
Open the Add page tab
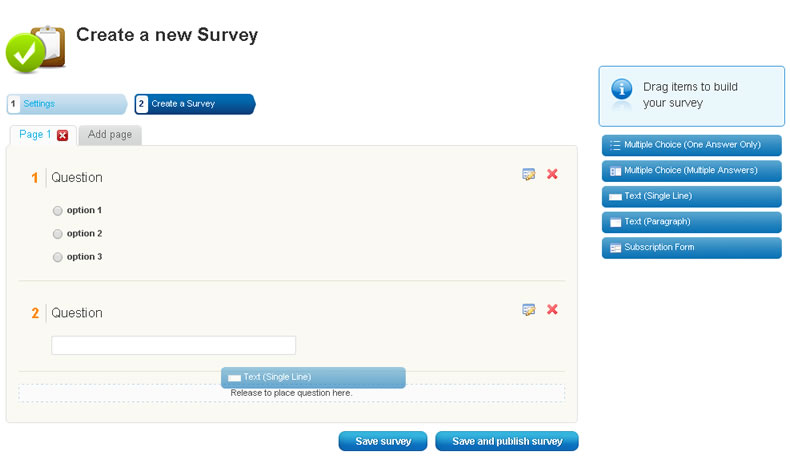tap(110, 135)
